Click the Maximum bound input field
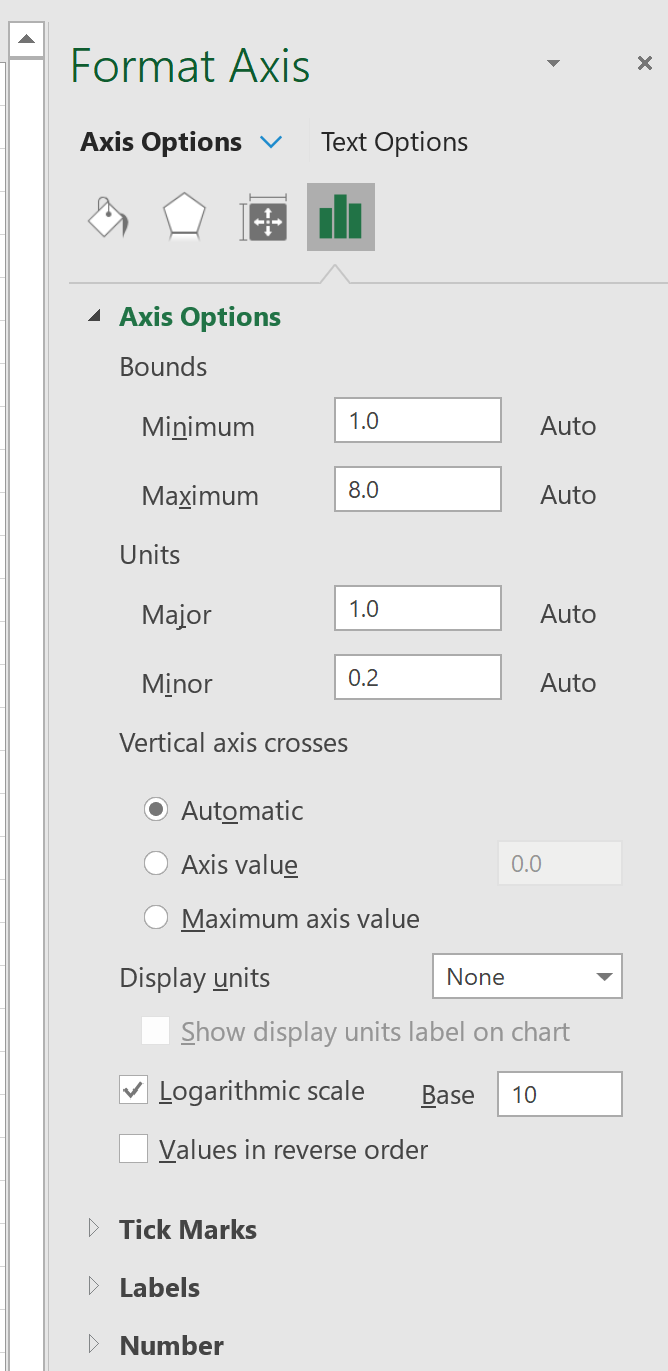This screenshot has width=668, height=1371. 417,490
